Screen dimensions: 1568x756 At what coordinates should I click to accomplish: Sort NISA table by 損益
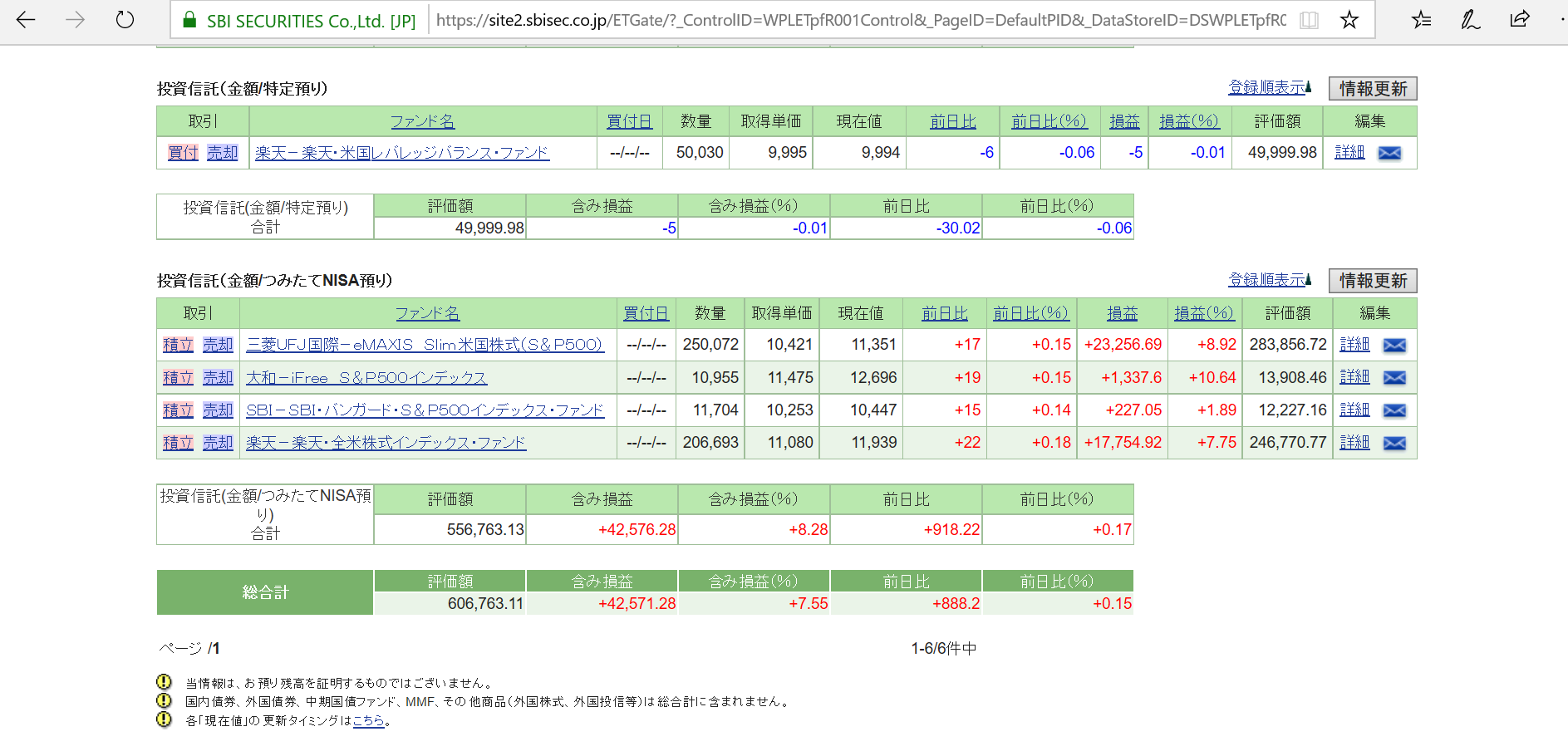click(x=1122, y=313)
